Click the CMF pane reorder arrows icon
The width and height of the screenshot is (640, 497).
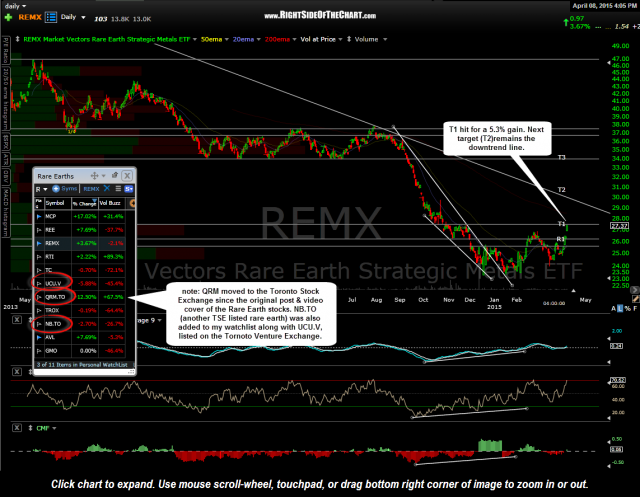click(x=30, y=428)
